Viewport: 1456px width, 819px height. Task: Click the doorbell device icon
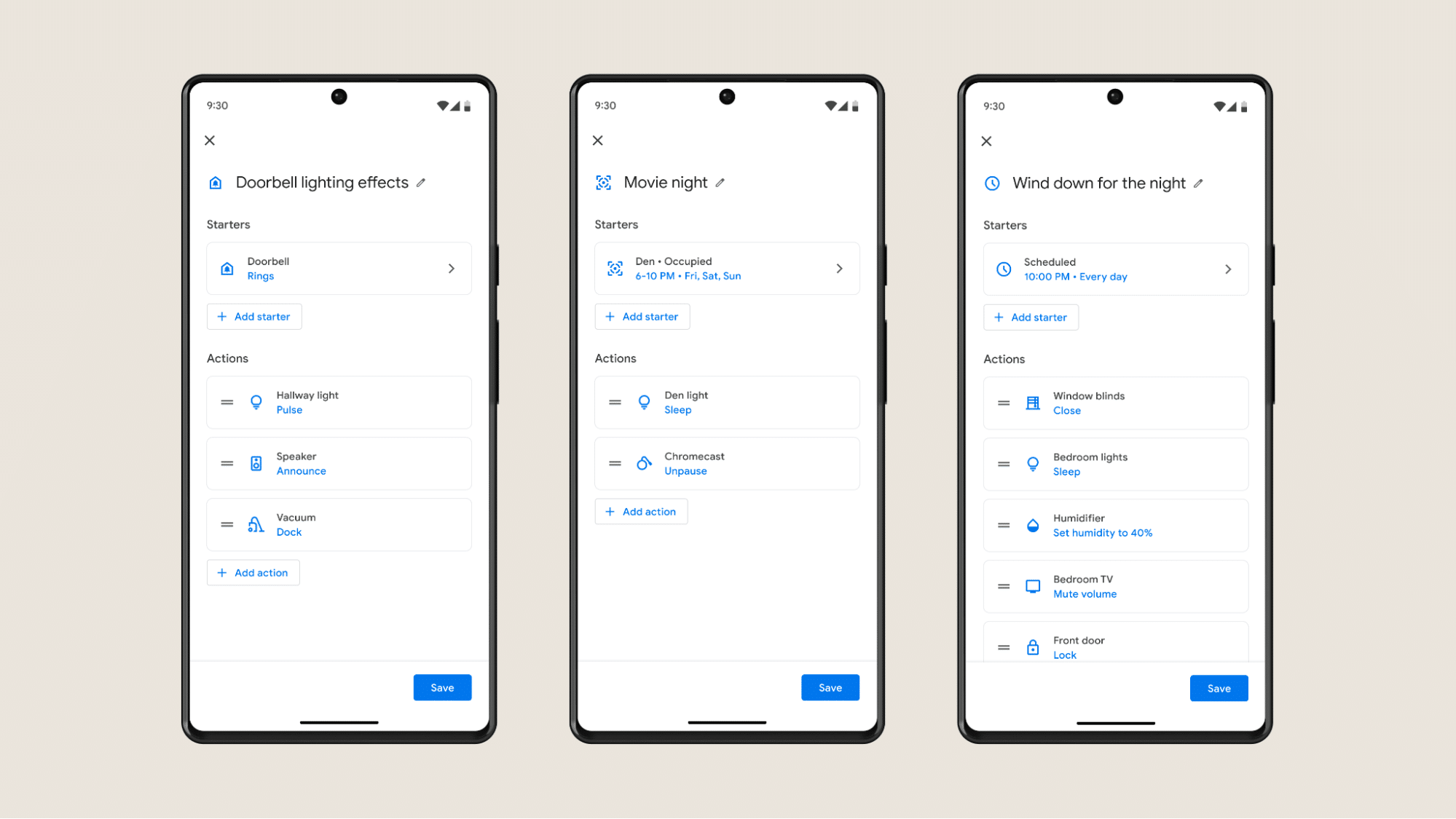tap(228, 268)
